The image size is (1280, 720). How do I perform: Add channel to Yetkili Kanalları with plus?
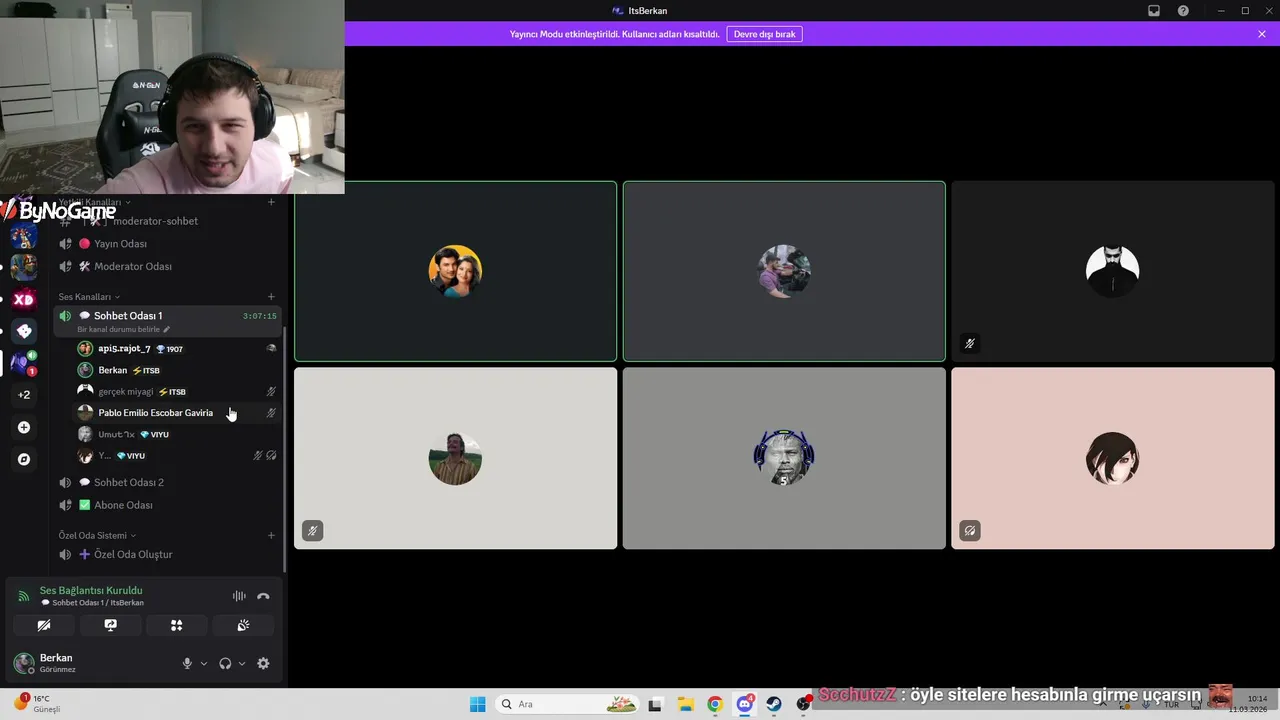pyautogui.click(x=271, y=202)
